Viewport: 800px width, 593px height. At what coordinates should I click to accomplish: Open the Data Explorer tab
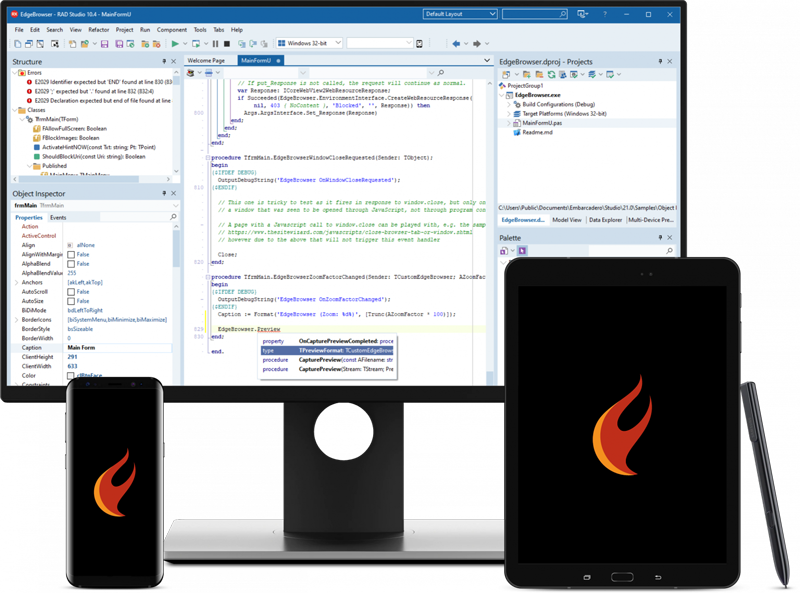(607, 219)
